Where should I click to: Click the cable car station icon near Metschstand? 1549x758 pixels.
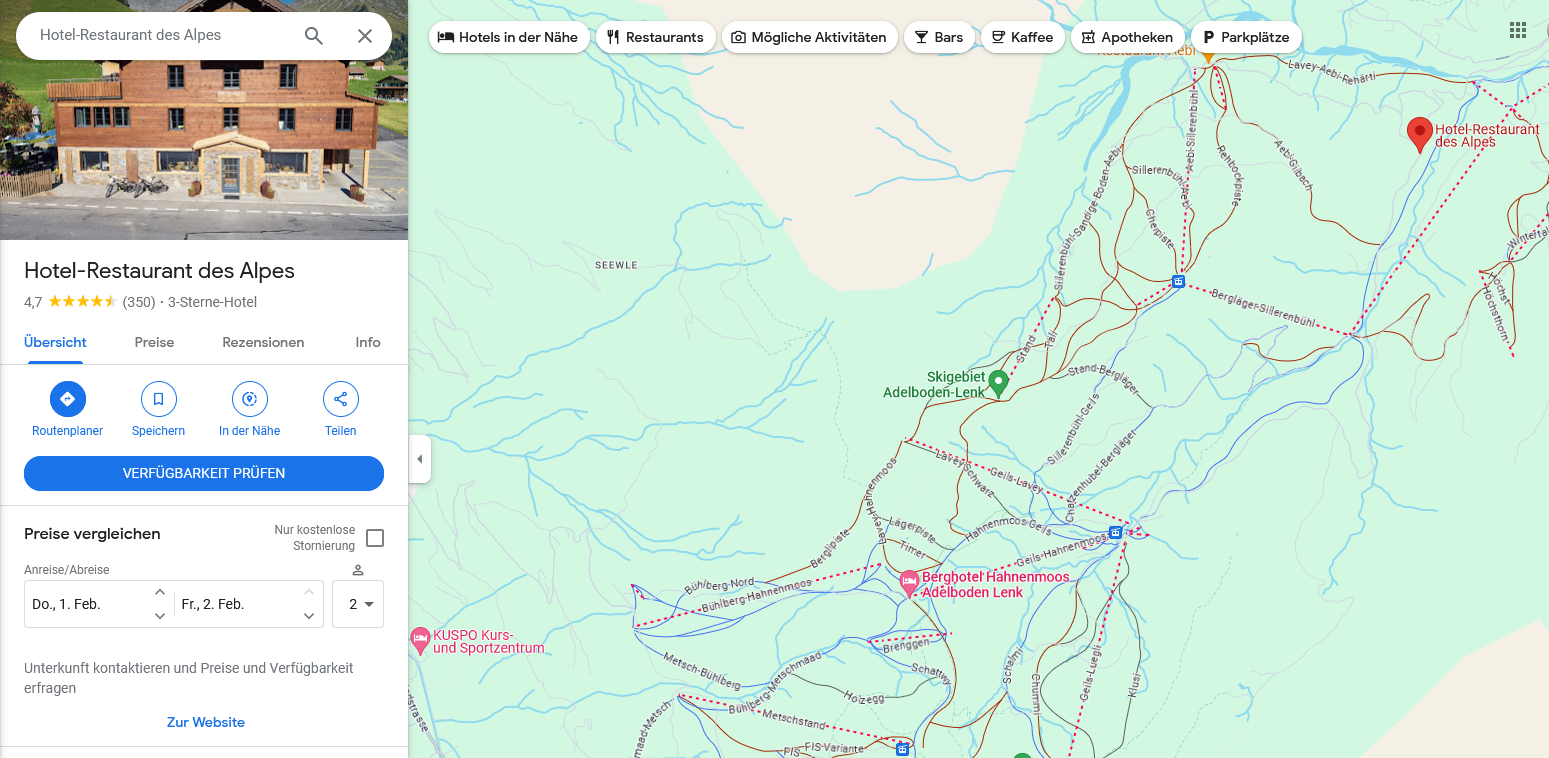902,748
